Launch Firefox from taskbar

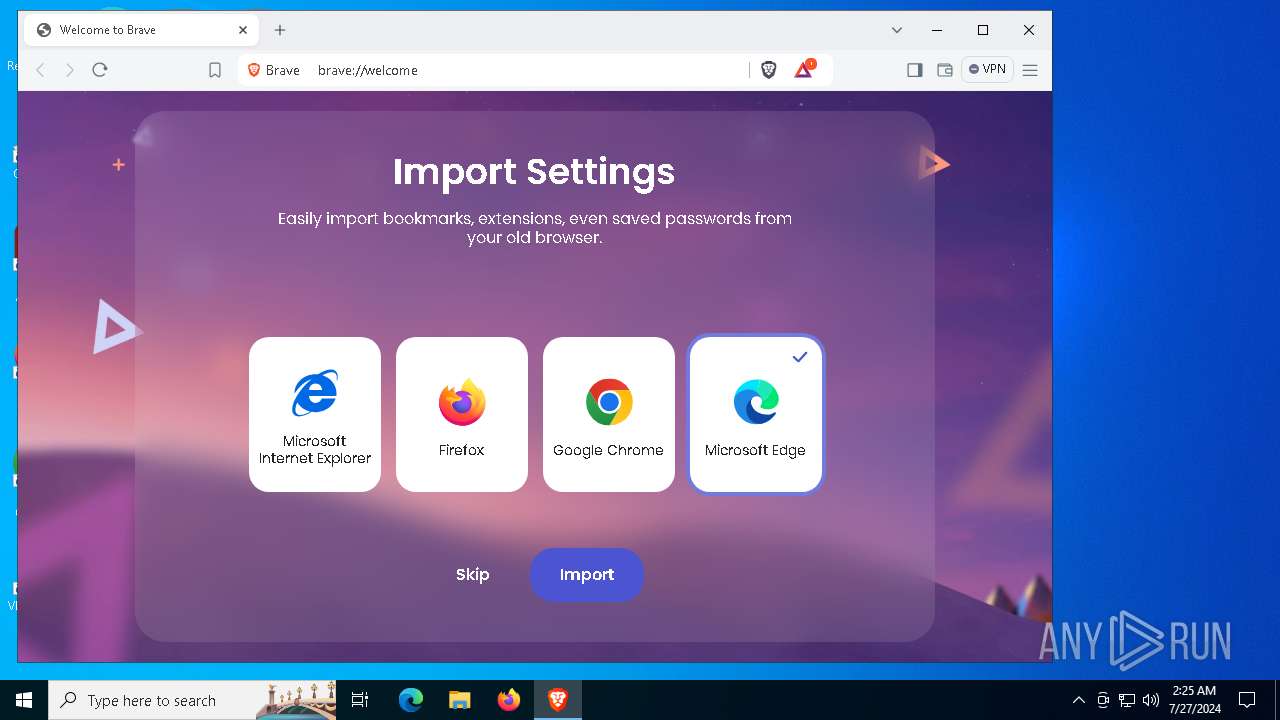(x=509, y=700)
